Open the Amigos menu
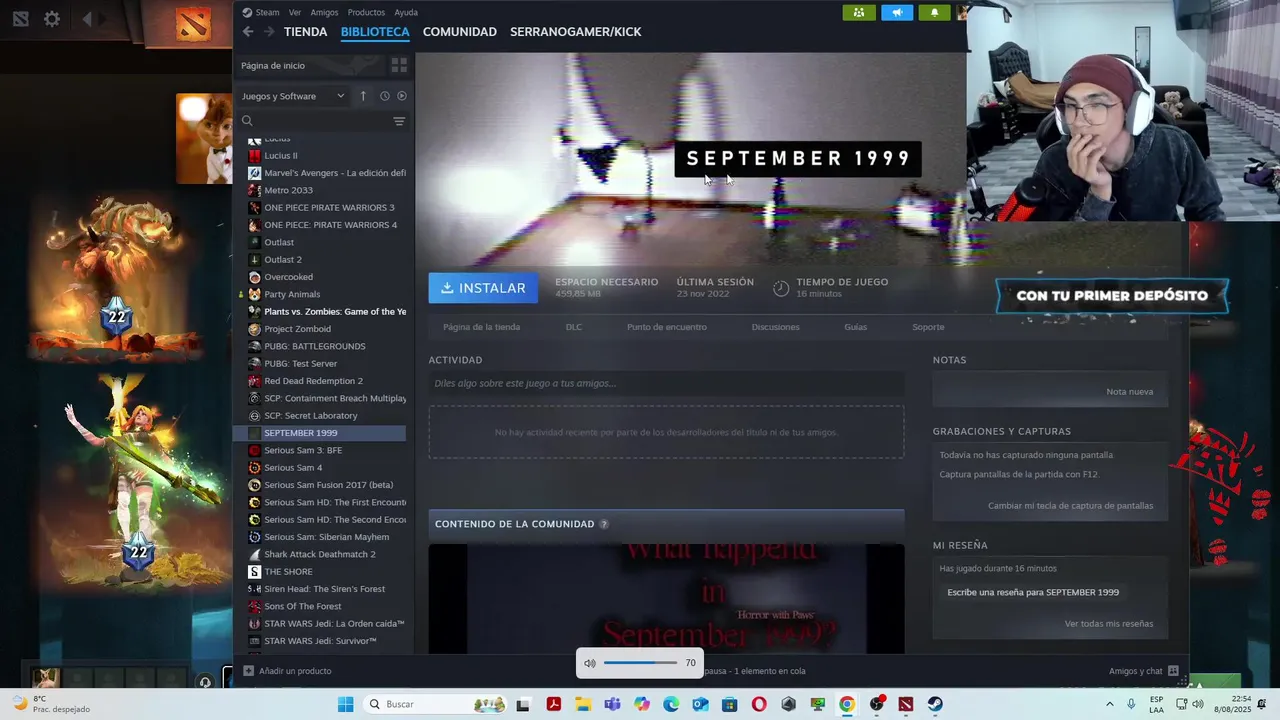 pyautogui.click(x=324, y=12)
